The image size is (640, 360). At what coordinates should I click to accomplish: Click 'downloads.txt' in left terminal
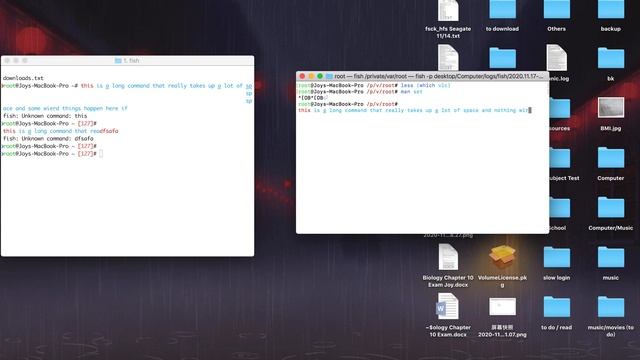click(23, 78)
